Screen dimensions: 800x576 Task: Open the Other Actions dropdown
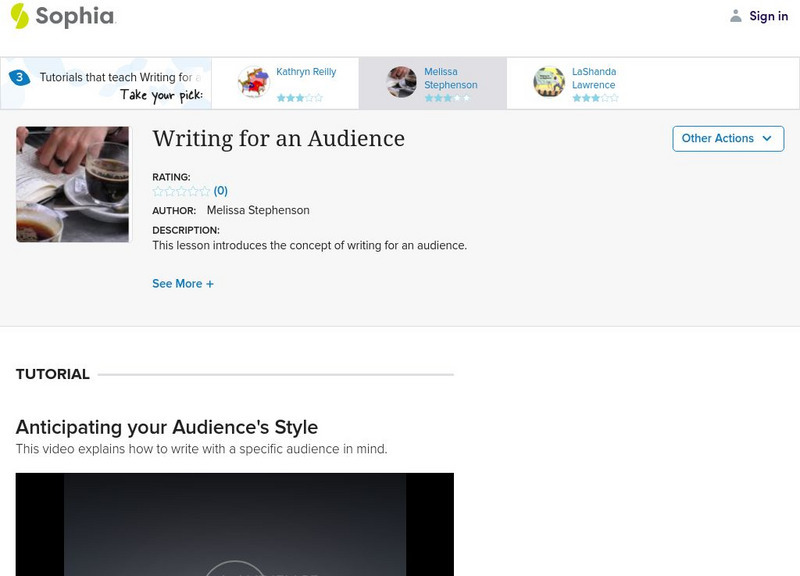(x=726, y=139)
